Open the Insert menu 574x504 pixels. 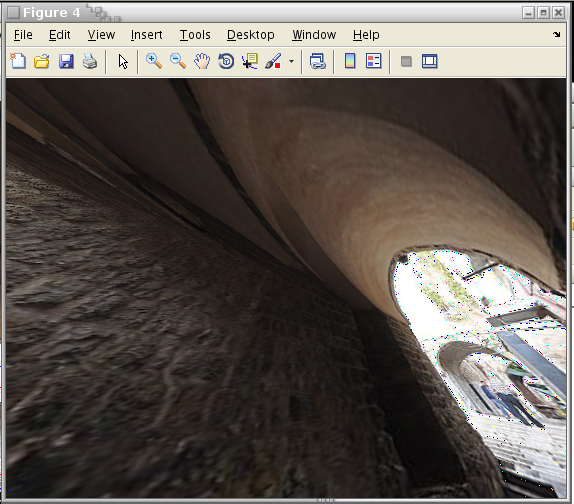point(146,35)
